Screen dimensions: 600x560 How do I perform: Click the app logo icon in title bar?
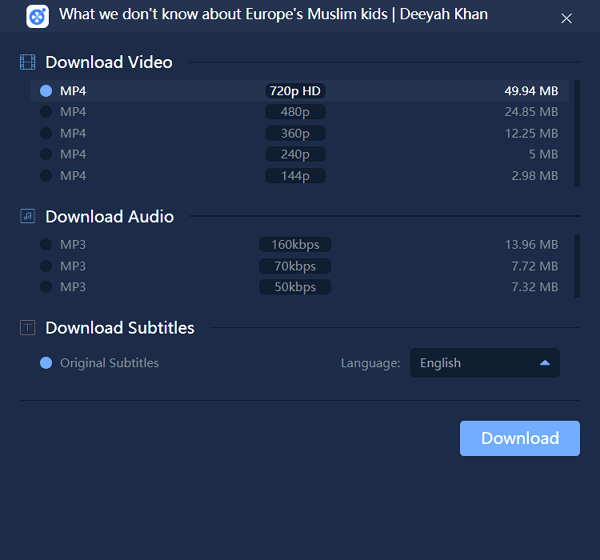click(37, 16)
